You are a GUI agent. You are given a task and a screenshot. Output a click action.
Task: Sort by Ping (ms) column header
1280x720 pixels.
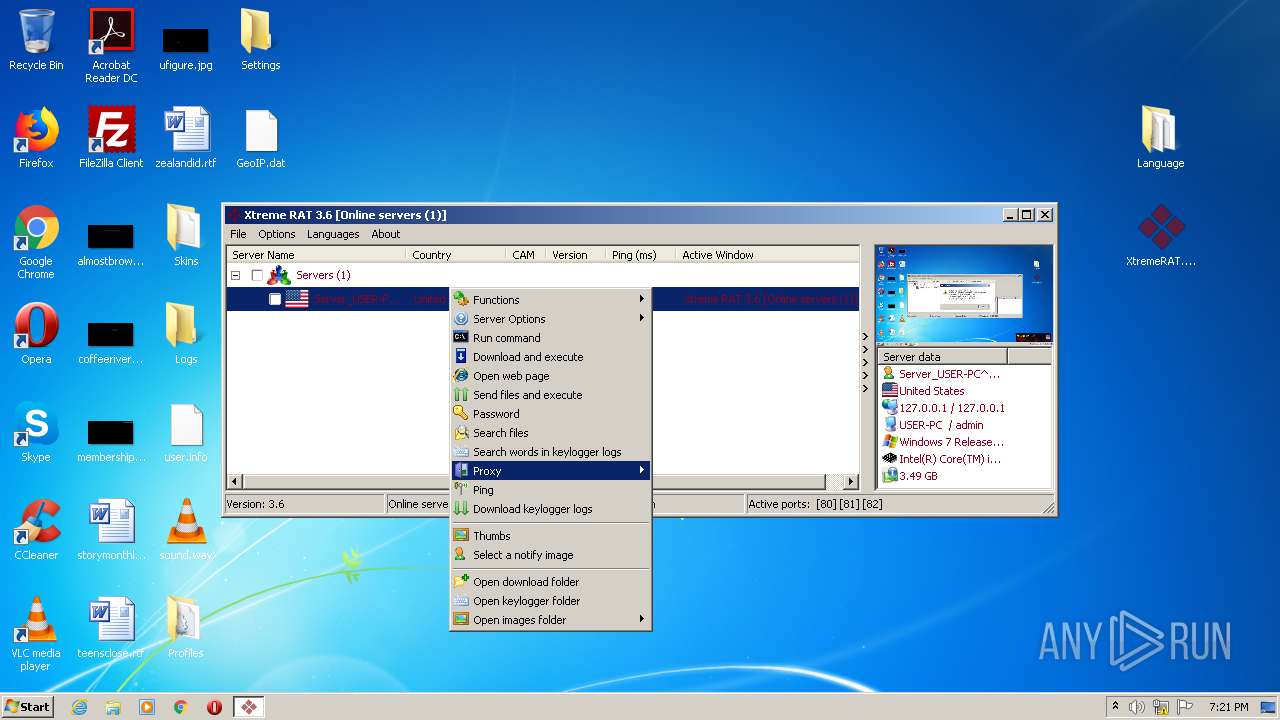[x=641, y=255]
